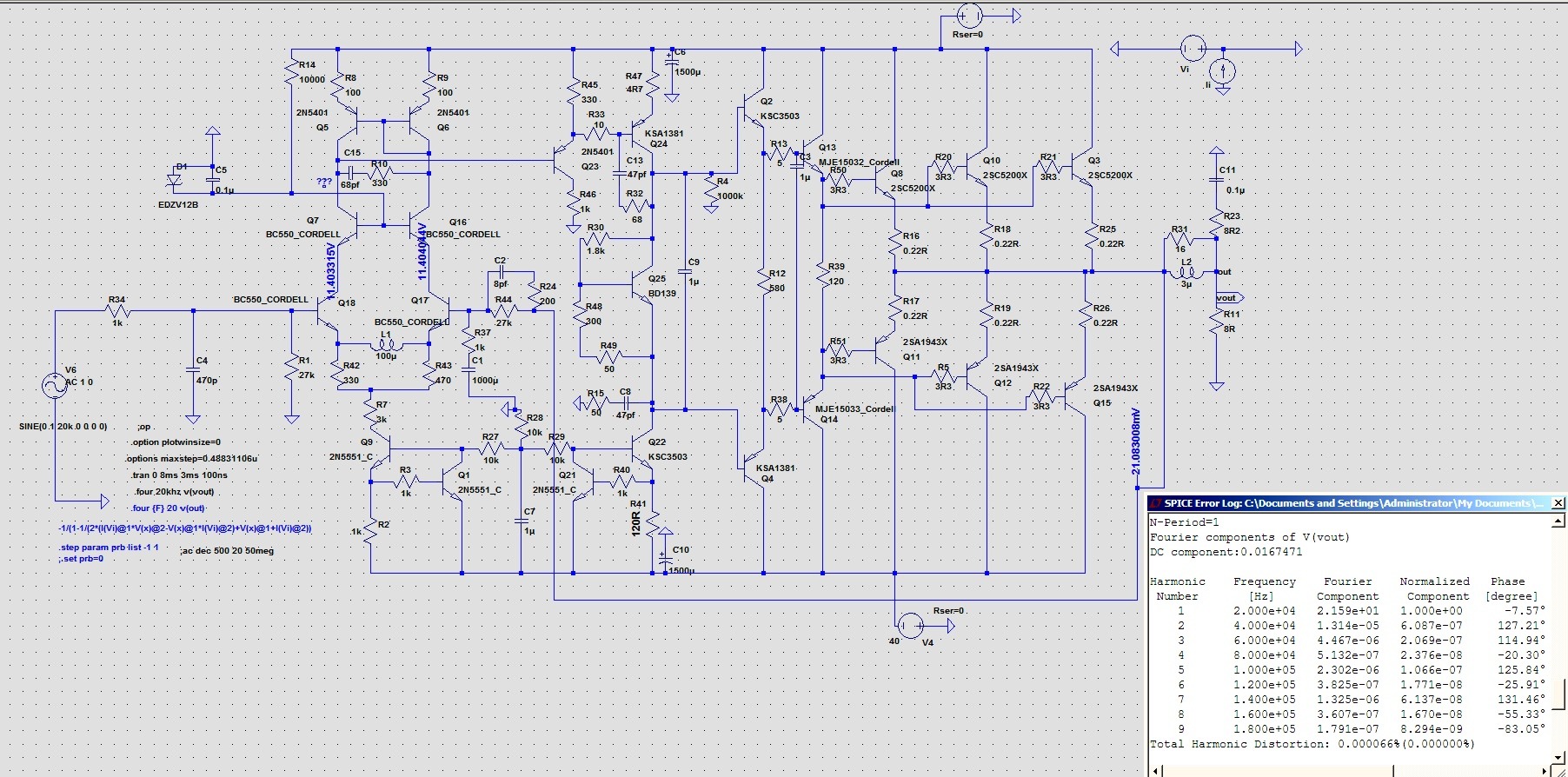Select the V6 AC voltage source symbol
The height and width of the screenshot is (777, 1568).
[x=55, y=385]
